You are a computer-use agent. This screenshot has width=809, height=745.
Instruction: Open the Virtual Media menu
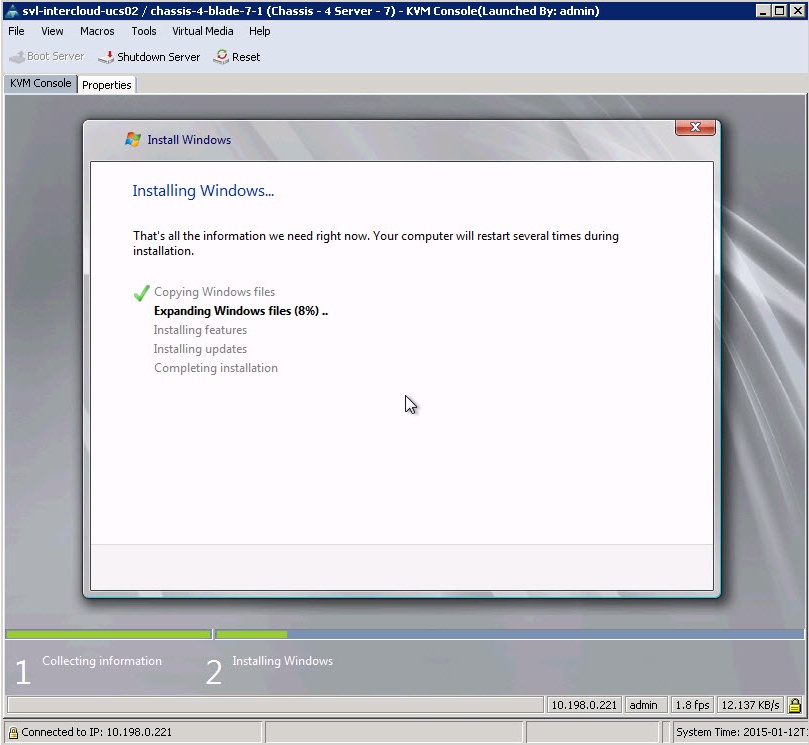click(x=202, y=31)
